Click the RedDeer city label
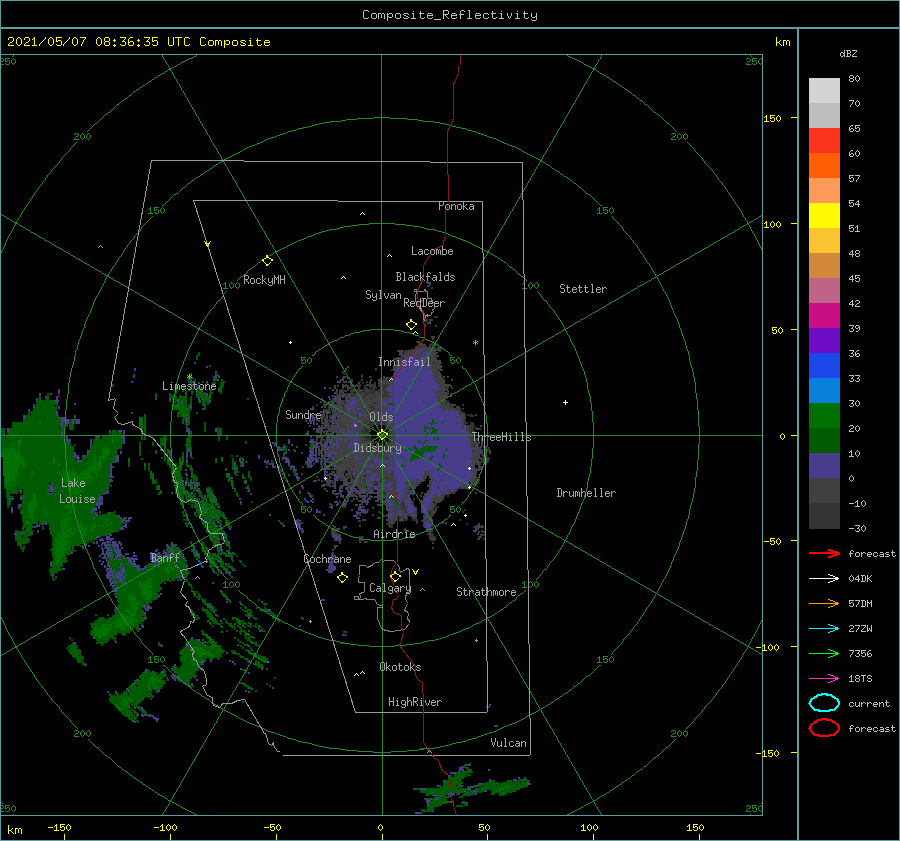Screen dimensions: 900x841 tap(424, 303)
